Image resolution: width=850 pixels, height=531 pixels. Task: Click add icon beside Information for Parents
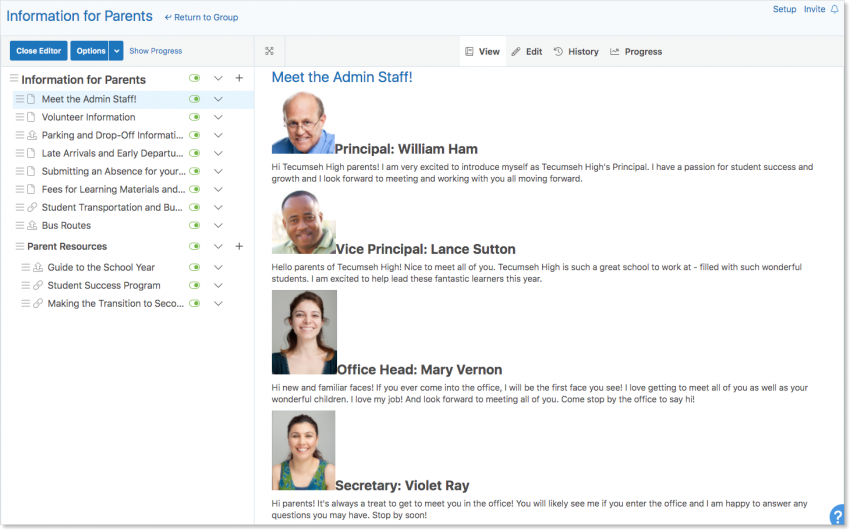[x=239, y=78]
